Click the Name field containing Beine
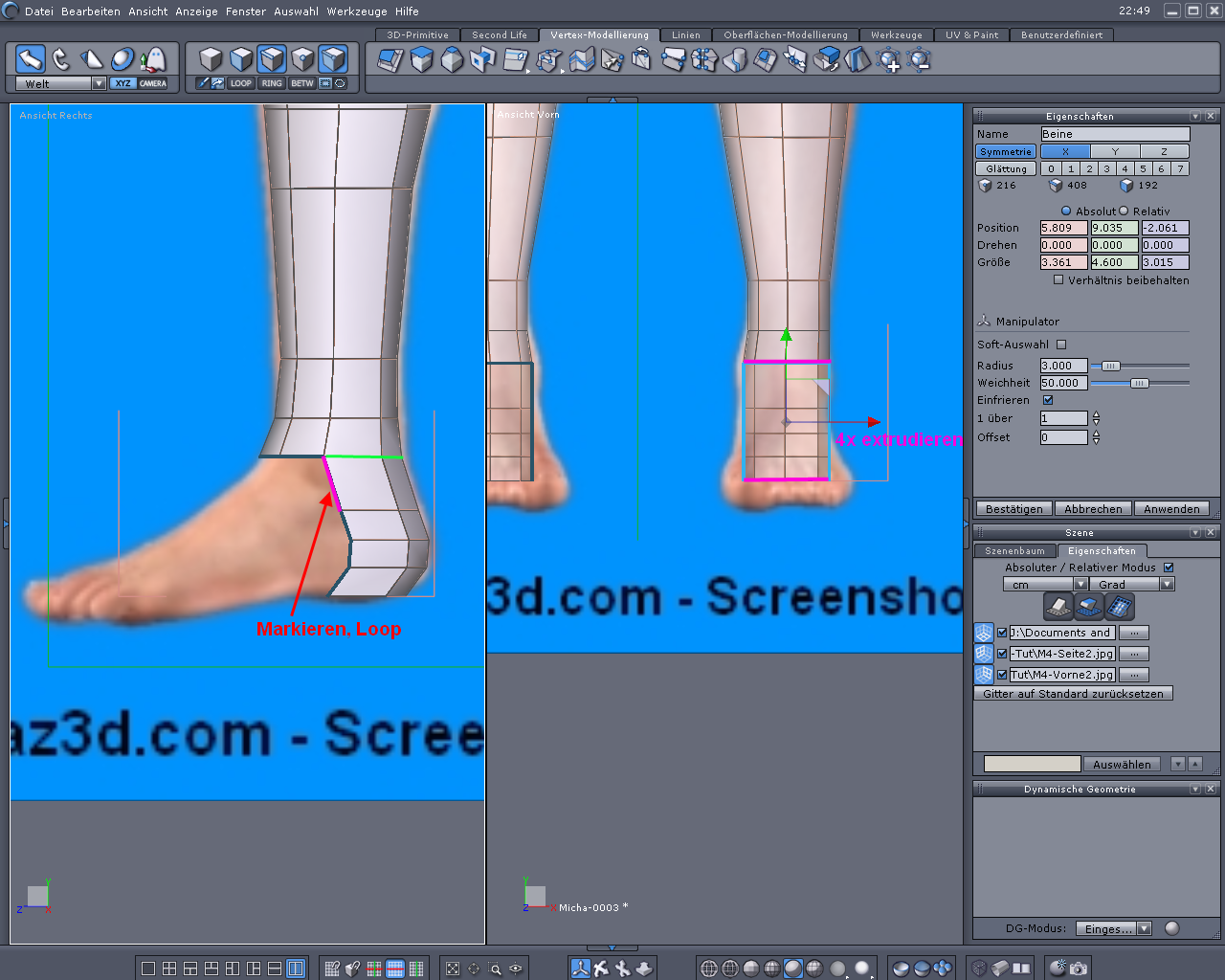 [x=1115, y=134]
